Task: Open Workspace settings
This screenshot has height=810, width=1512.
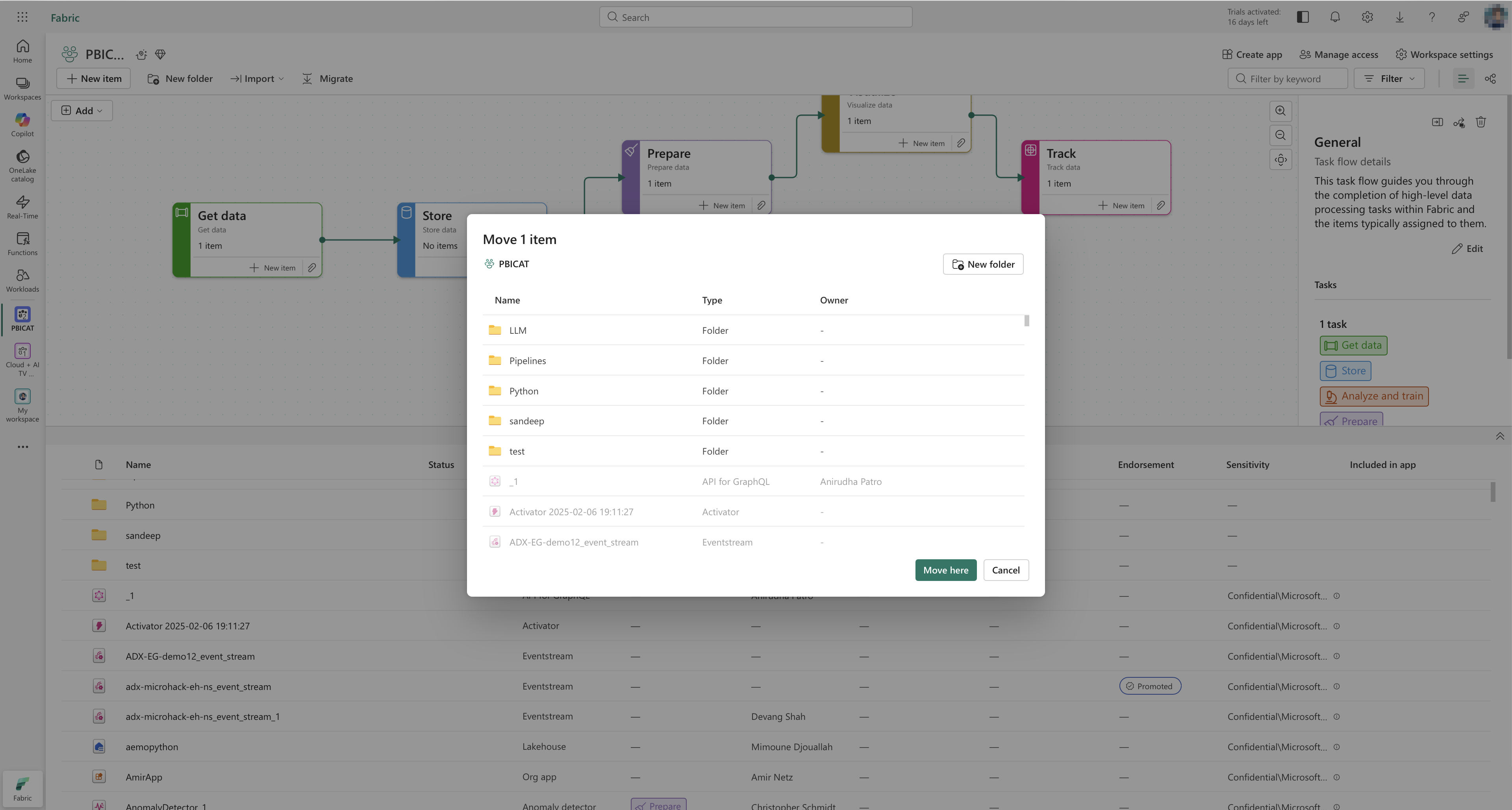Action: pyautogui.click(x=1444, y=55)
